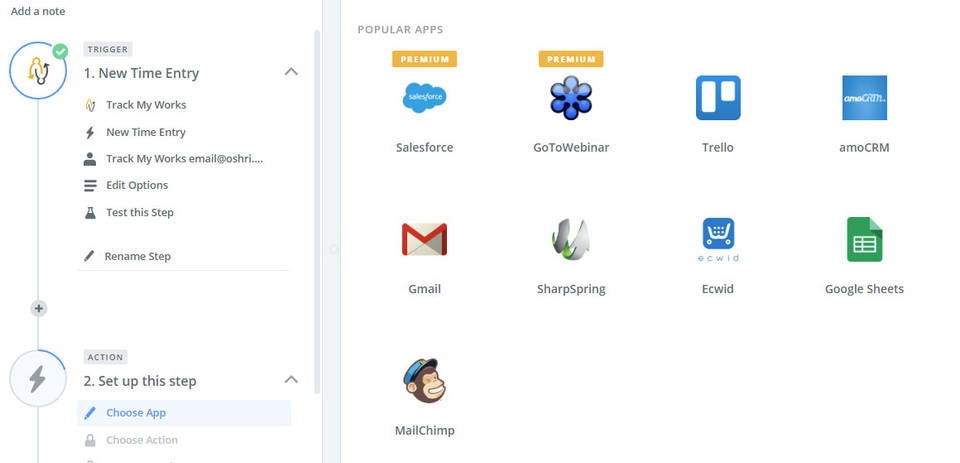
Task: Click Test this Step
Action: 140,212
